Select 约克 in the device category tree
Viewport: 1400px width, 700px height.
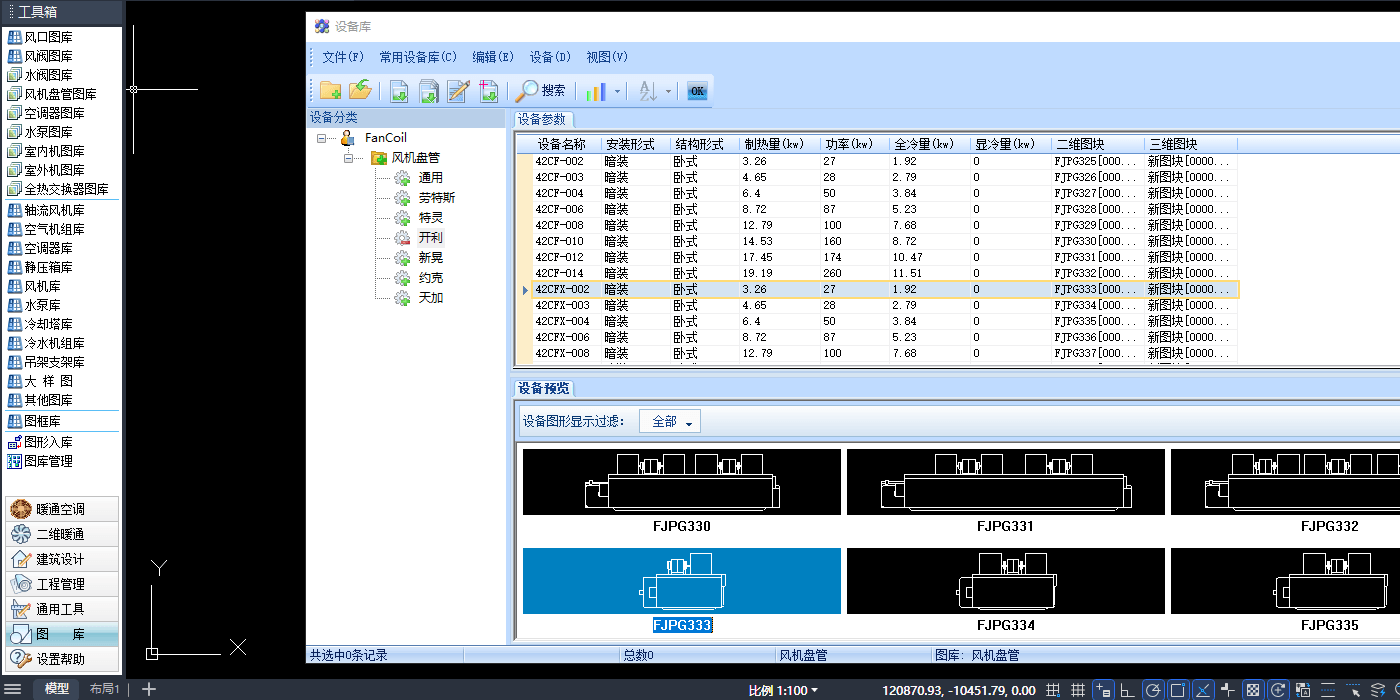(431, 278)
